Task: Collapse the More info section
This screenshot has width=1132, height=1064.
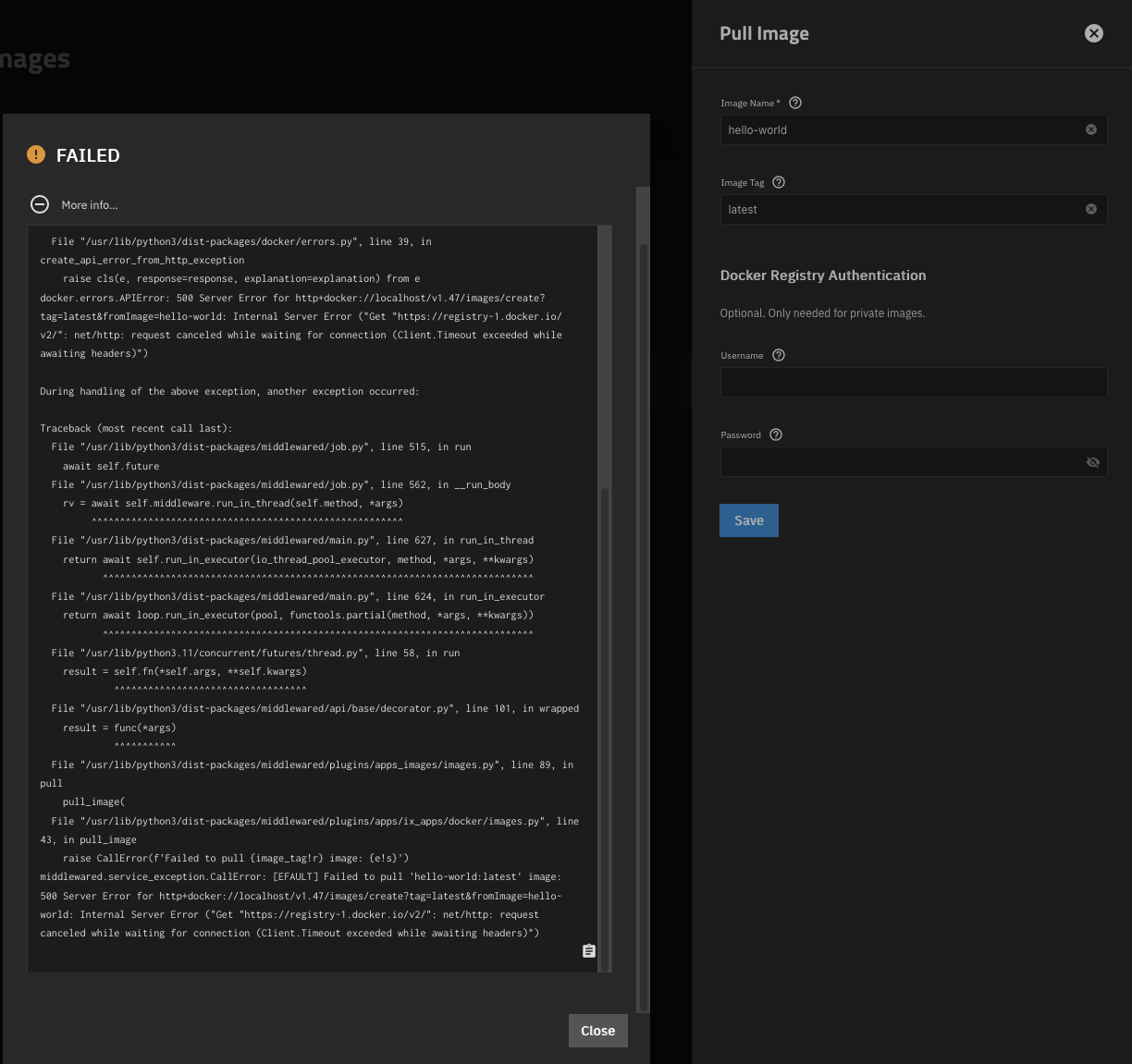Action: coord(40,204)
